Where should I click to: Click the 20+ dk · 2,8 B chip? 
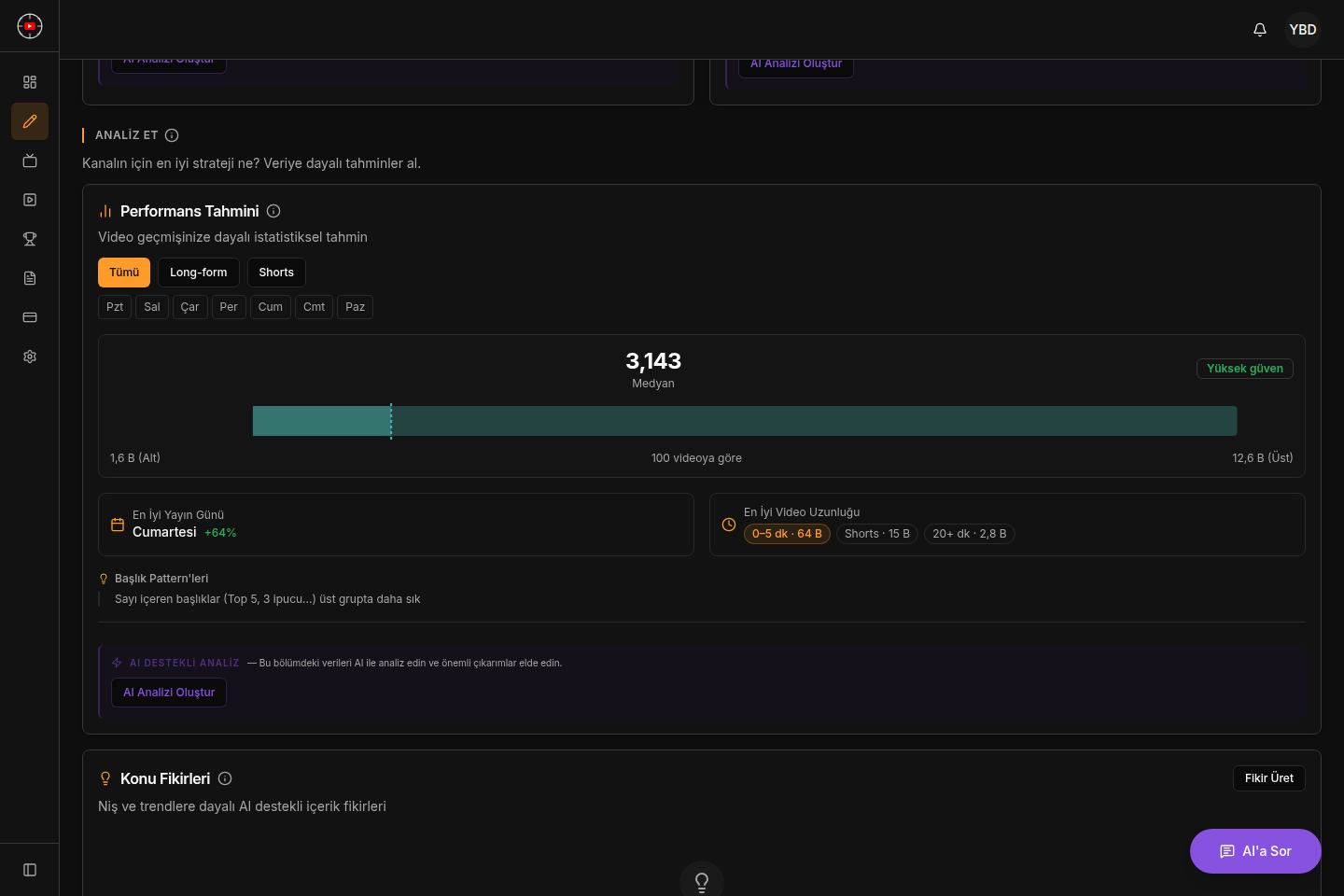click(x=970, y=534)
